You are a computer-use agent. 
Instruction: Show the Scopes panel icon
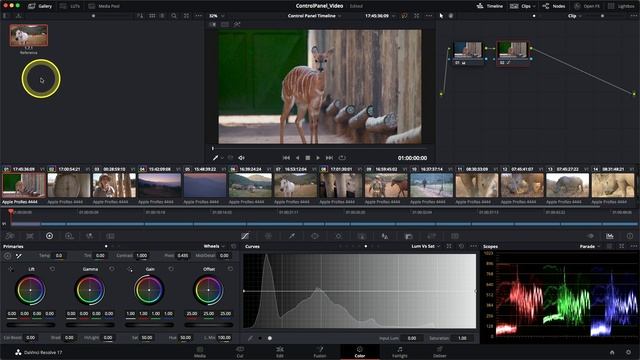[610, 236]
